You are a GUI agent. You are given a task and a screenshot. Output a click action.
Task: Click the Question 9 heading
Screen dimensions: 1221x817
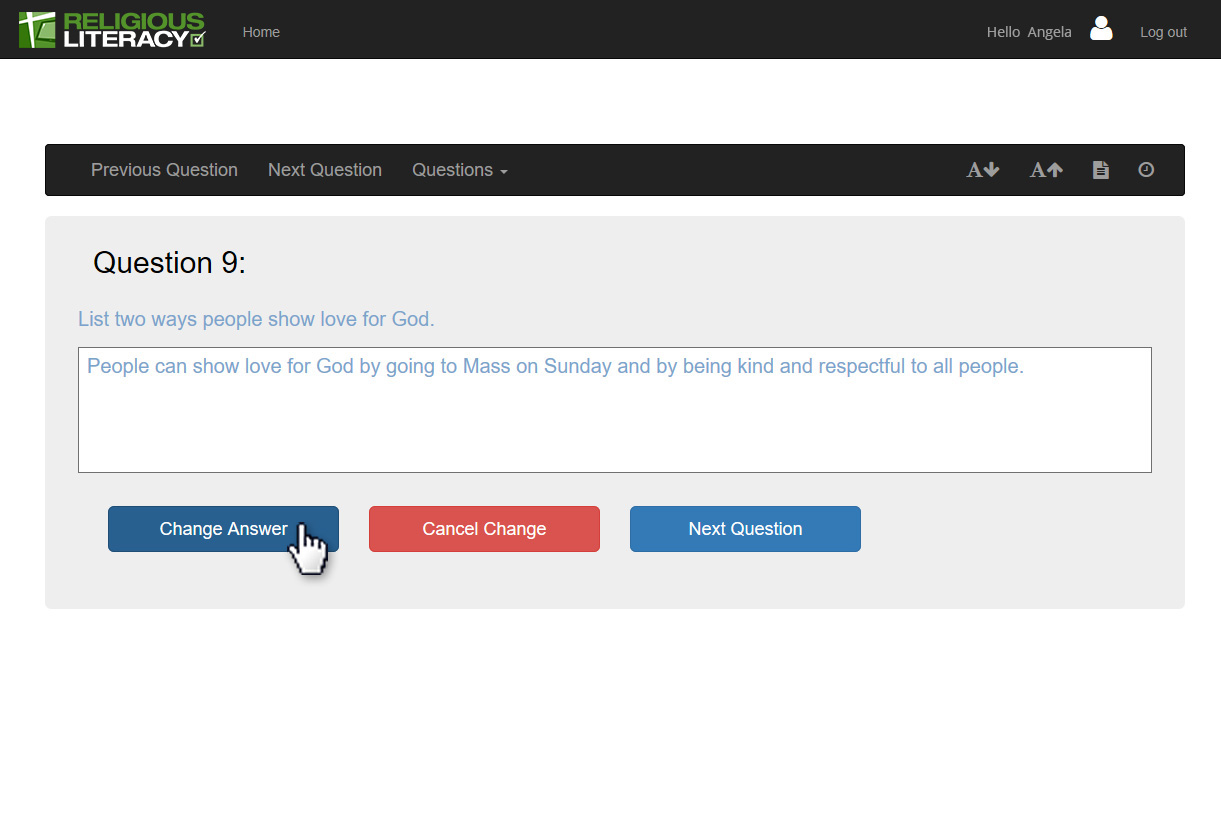click(169, 263)
